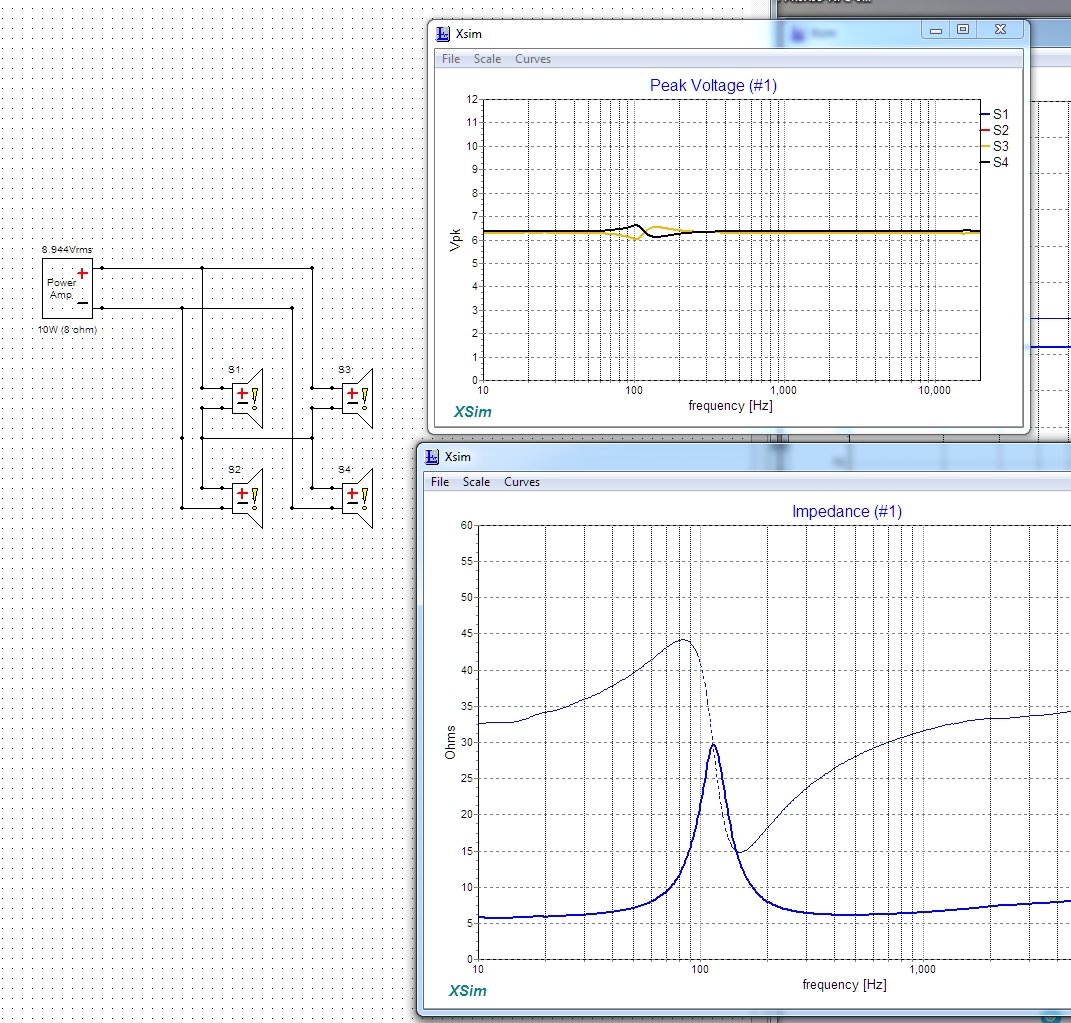
Task: Click Impedance window title bar
Action: coord(745,457)
